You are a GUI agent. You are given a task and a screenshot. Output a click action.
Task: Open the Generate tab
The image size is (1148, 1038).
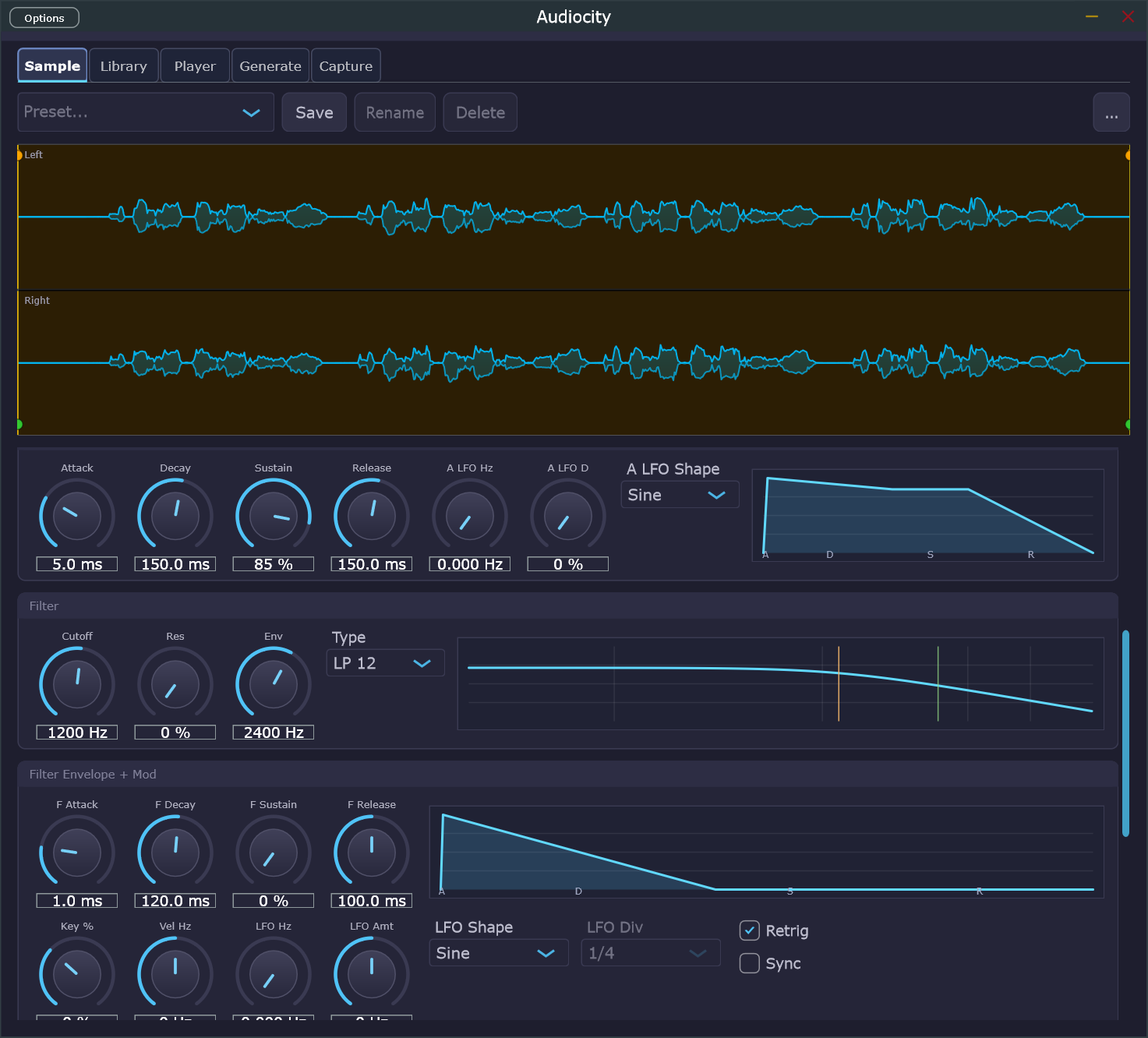click(x=270, y=65)
